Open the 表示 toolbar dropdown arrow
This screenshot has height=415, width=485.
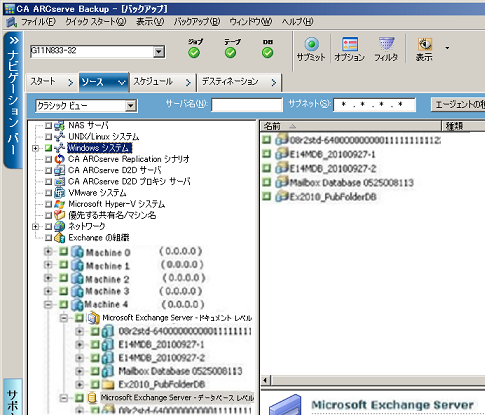coord(447,48)
